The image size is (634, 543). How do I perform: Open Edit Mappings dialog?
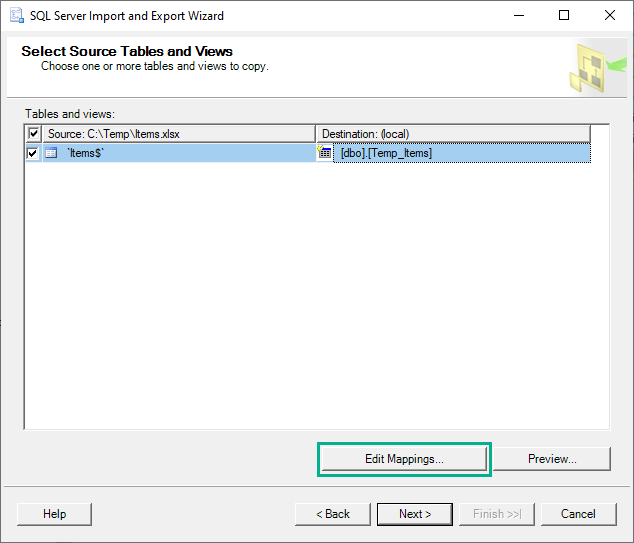[x=404, y=459]
